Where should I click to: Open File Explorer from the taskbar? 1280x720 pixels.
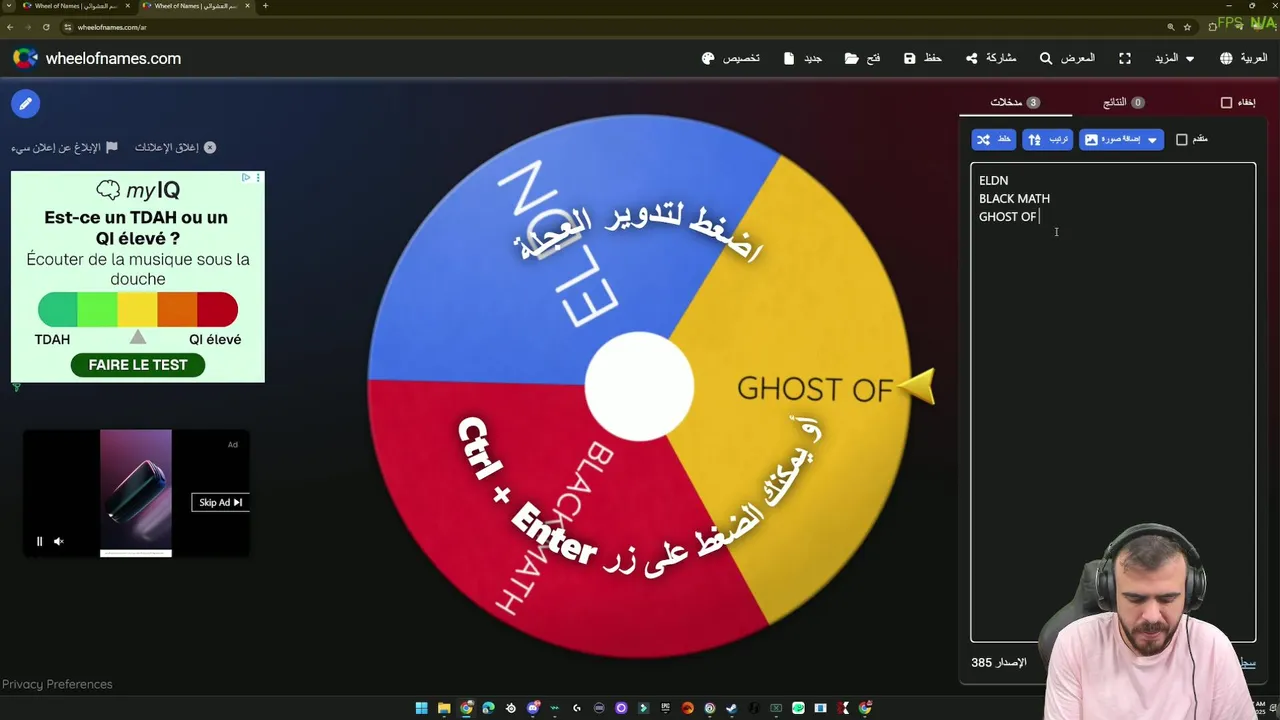pos(444,708)
